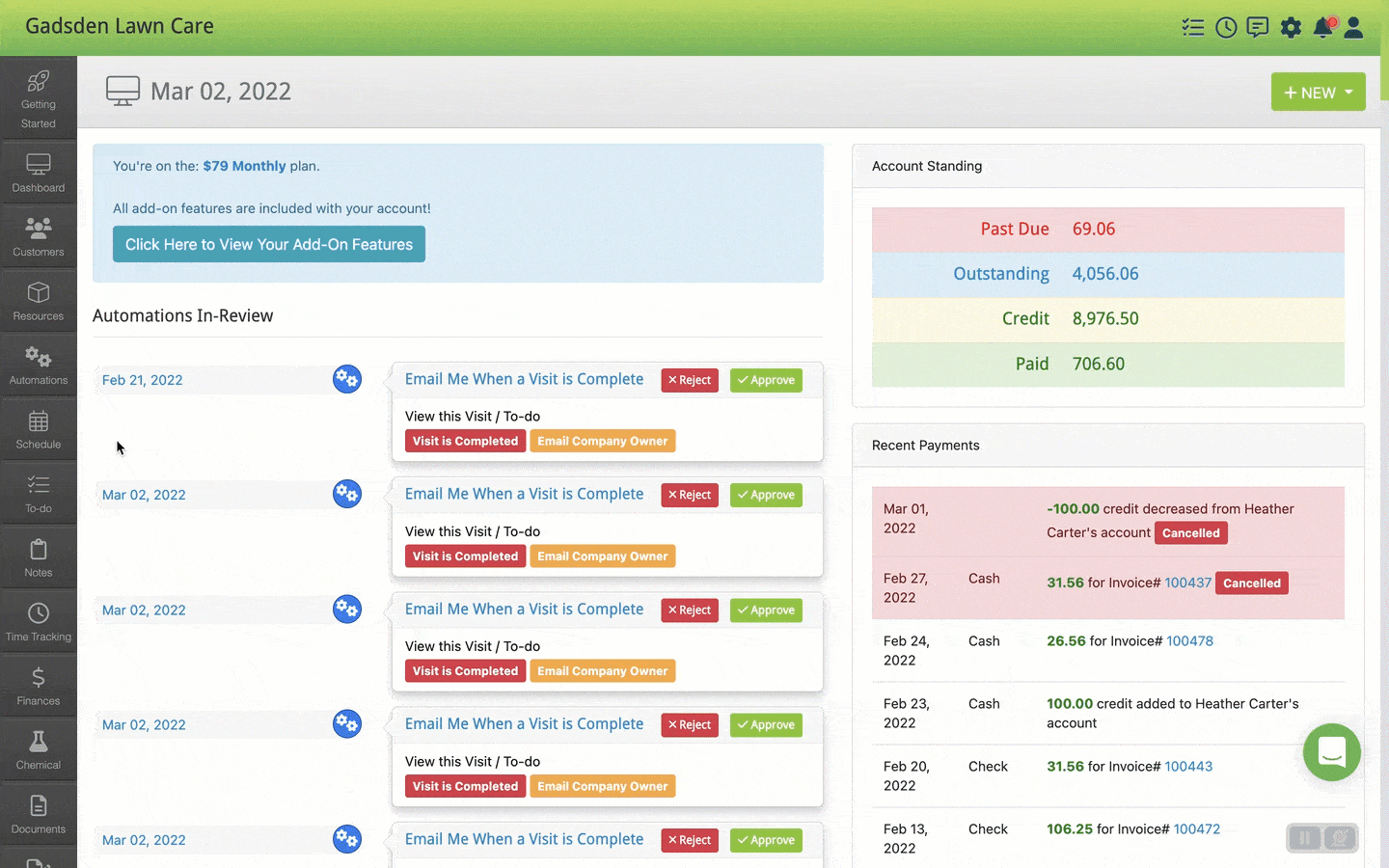Open Time Tracking in the sidebar
This screenshot has height=868, width=1389.
[x=39, y=622]
